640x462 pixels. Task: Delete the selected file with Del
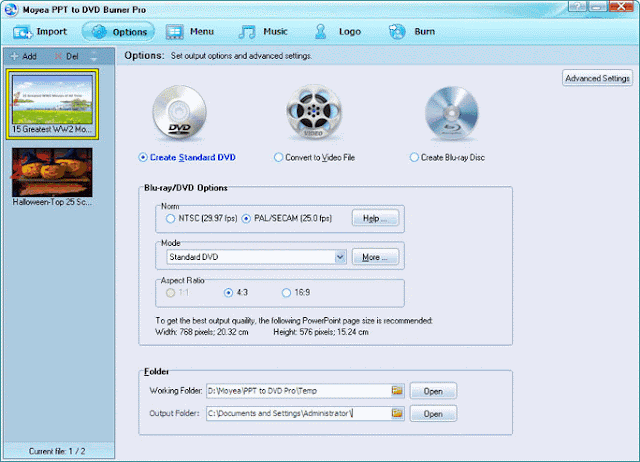(x=67, y=56)
